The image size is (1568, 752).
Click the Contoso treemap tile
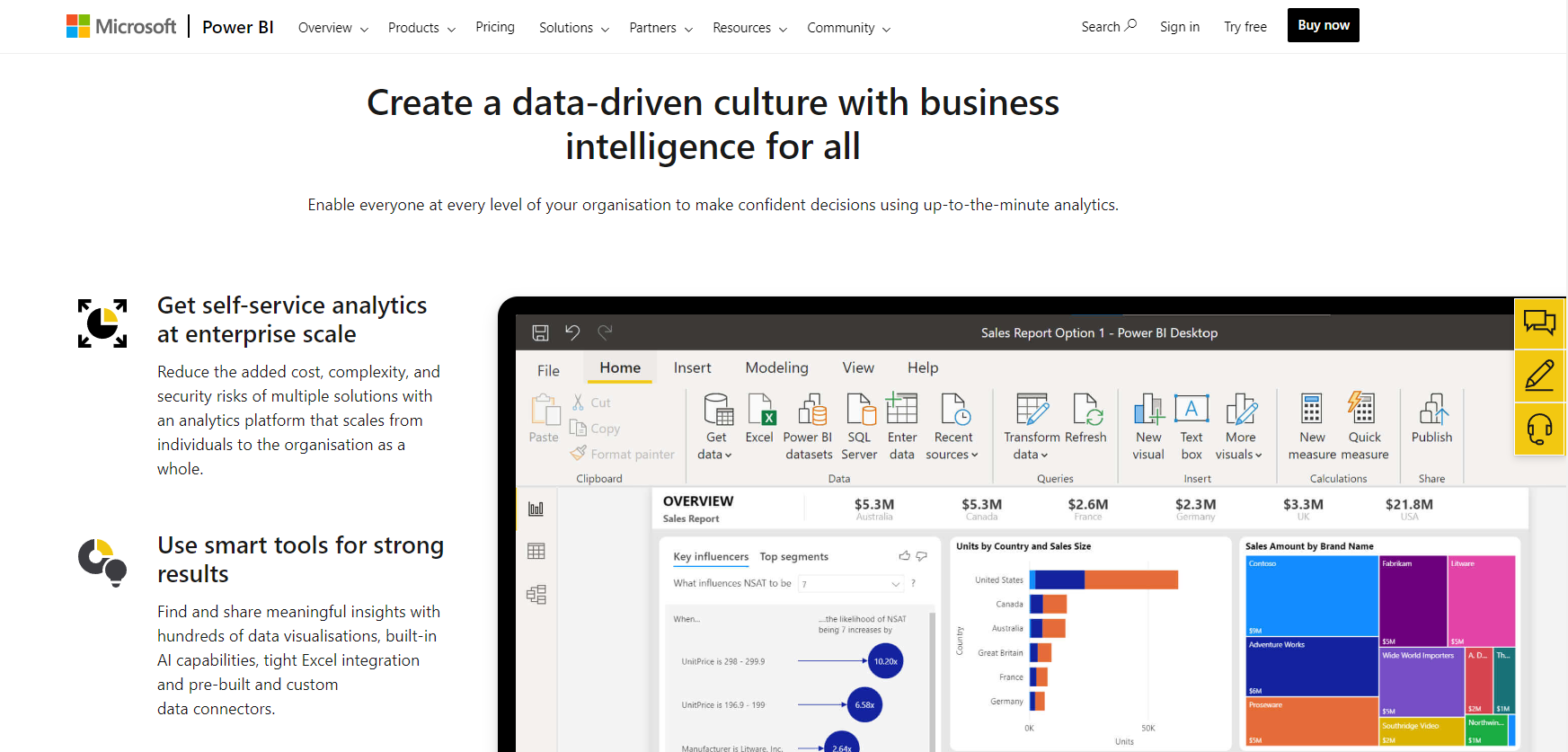1312,596
